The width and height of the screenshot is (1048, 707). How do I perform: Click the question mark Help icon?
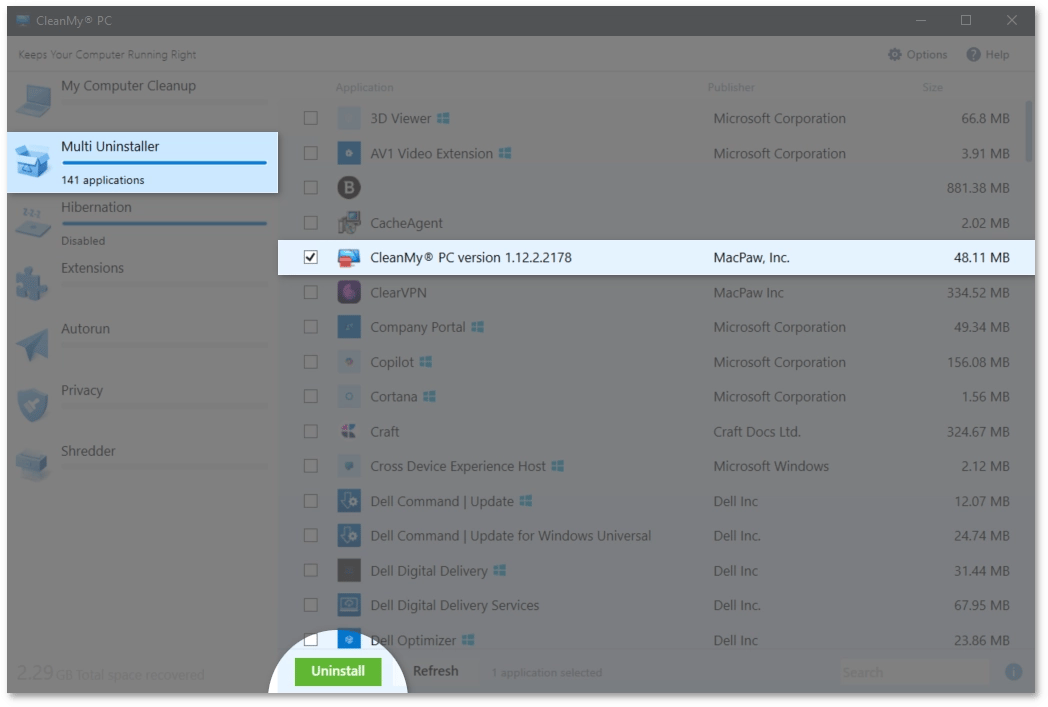point(973,55)
